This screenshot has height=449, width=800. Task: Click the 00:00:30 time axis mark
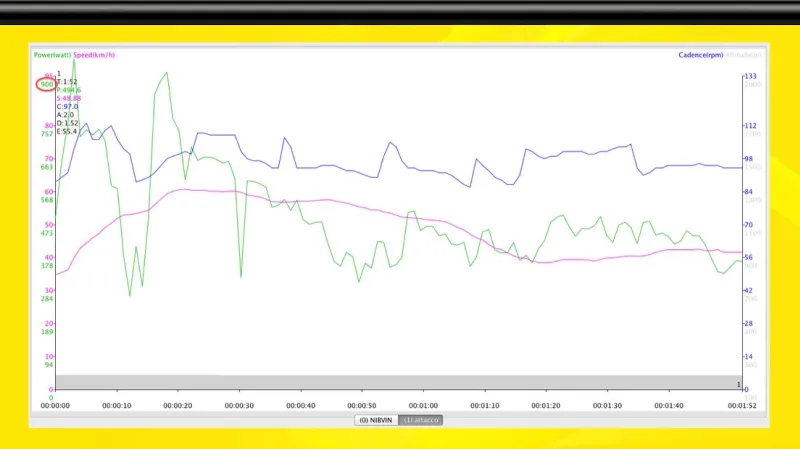(239, 405)
